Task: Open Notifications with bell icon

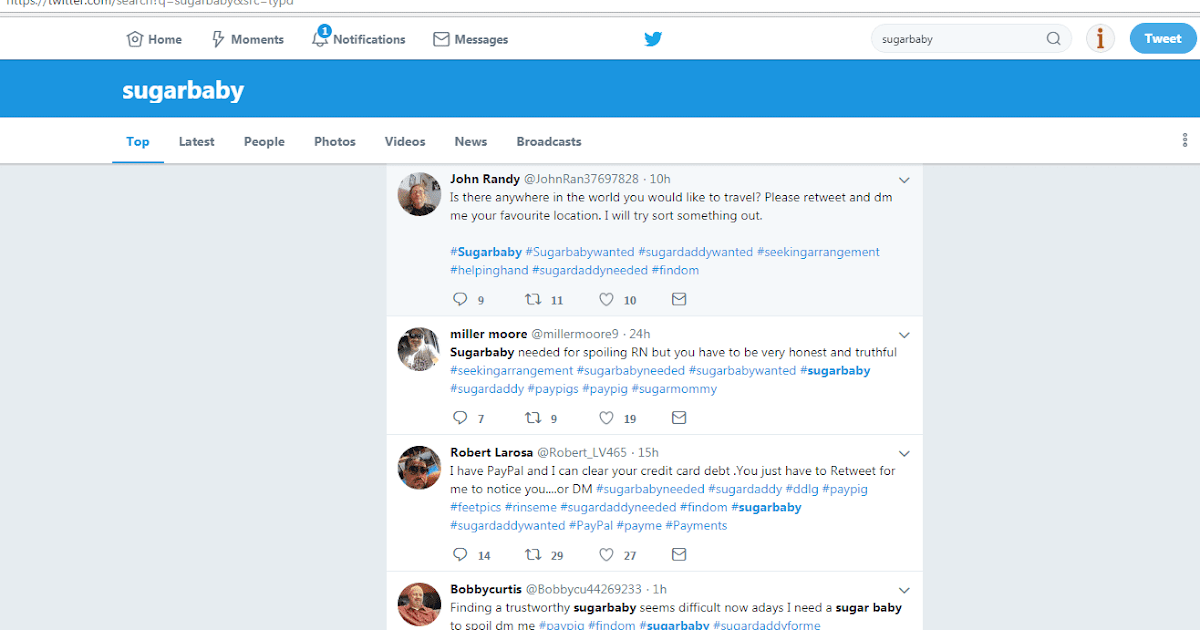Action: 359,39
